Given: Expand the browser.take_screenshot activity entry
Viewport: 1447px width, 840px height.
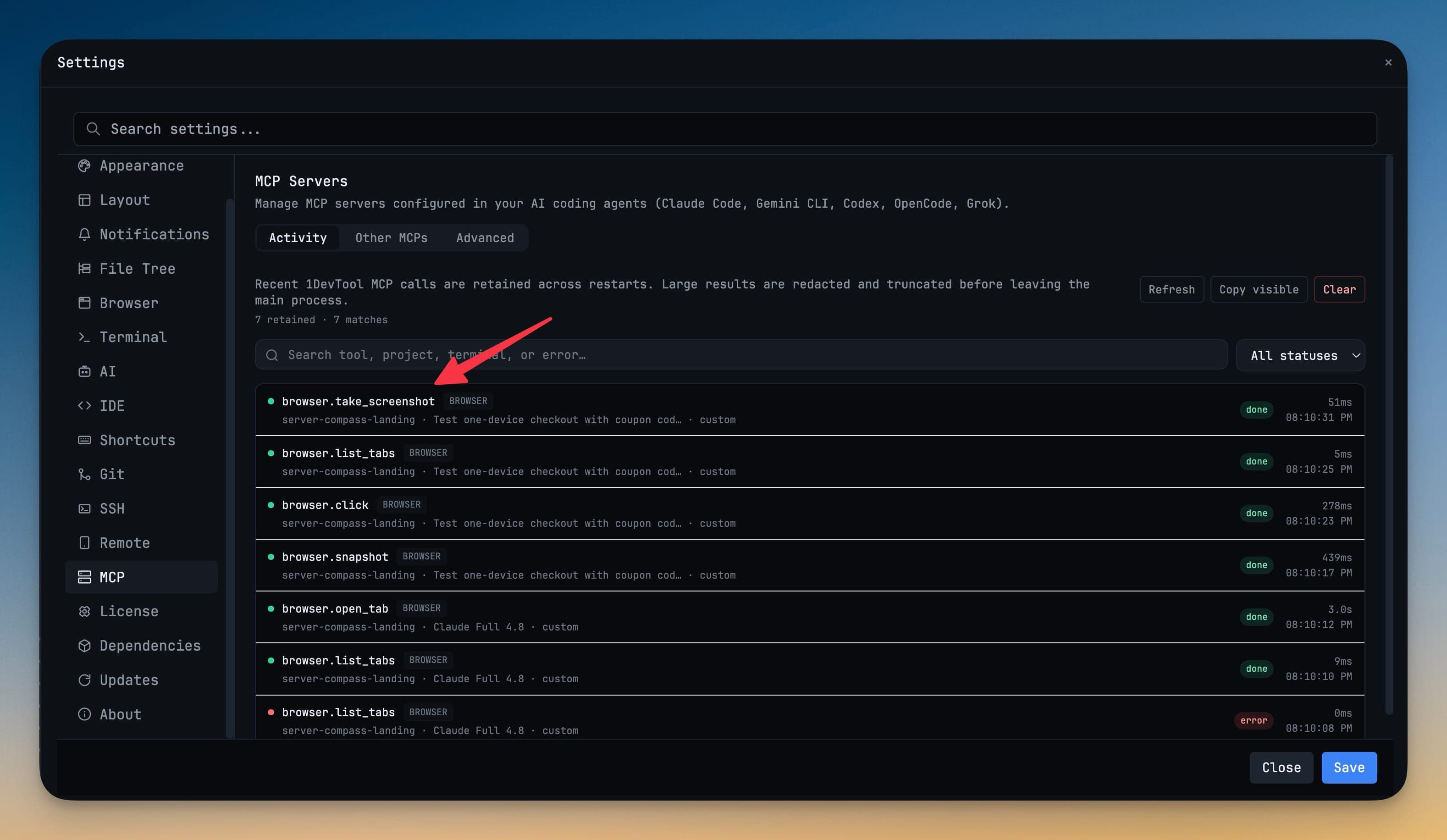Looking at the screenshot, I should click(810, 410).
